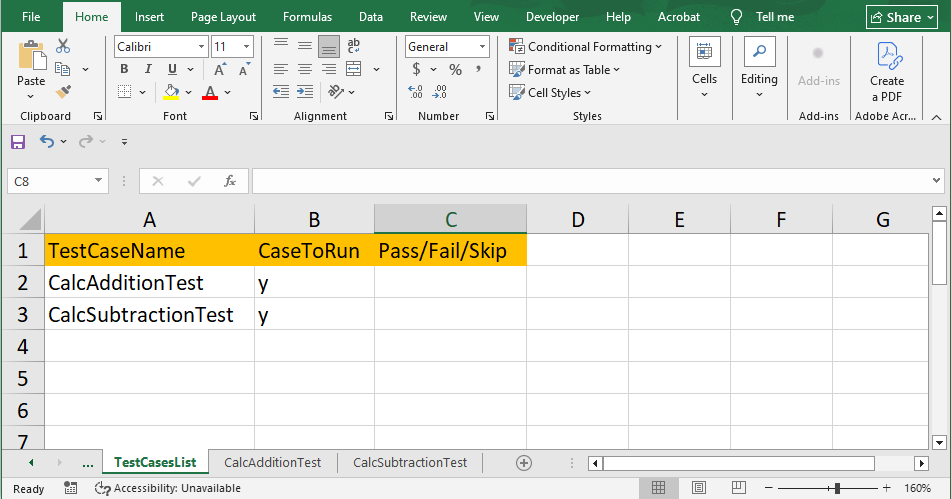The image size is (951, 499).
Task: Apply comma style format
Action: [x=479, y=69]
